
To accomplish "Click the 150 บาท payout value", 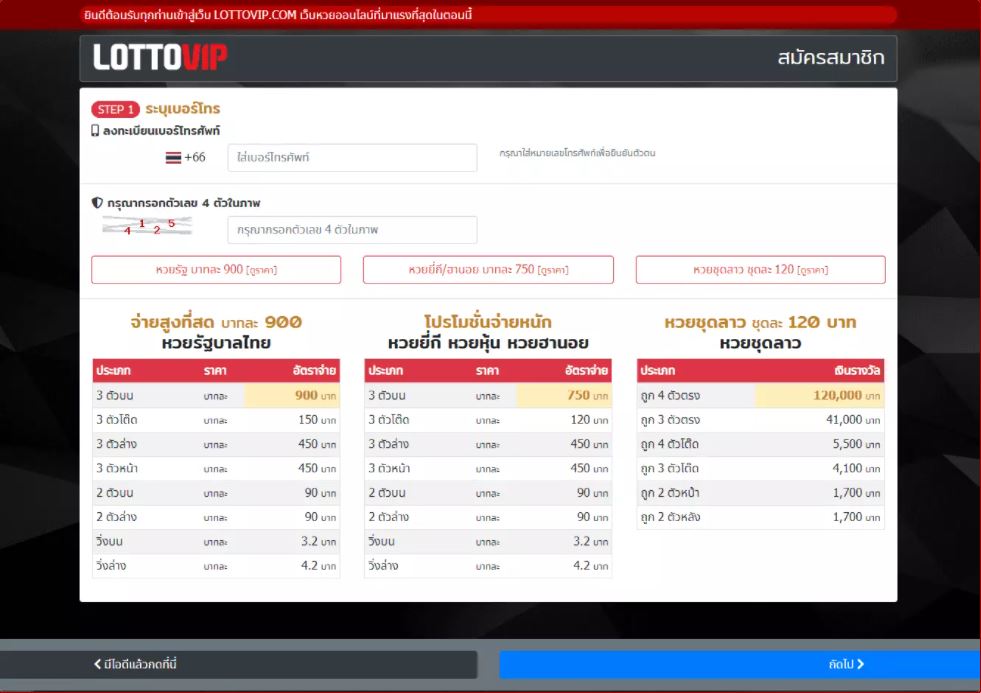I will tap(317, 420).
